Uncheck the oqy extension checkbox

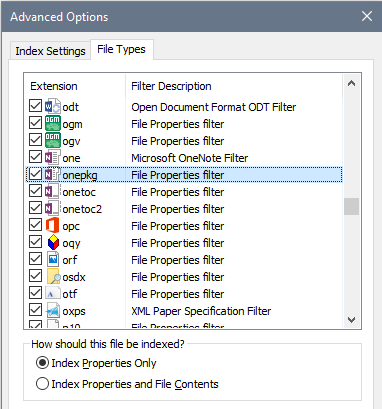click(x=35, y=242)
